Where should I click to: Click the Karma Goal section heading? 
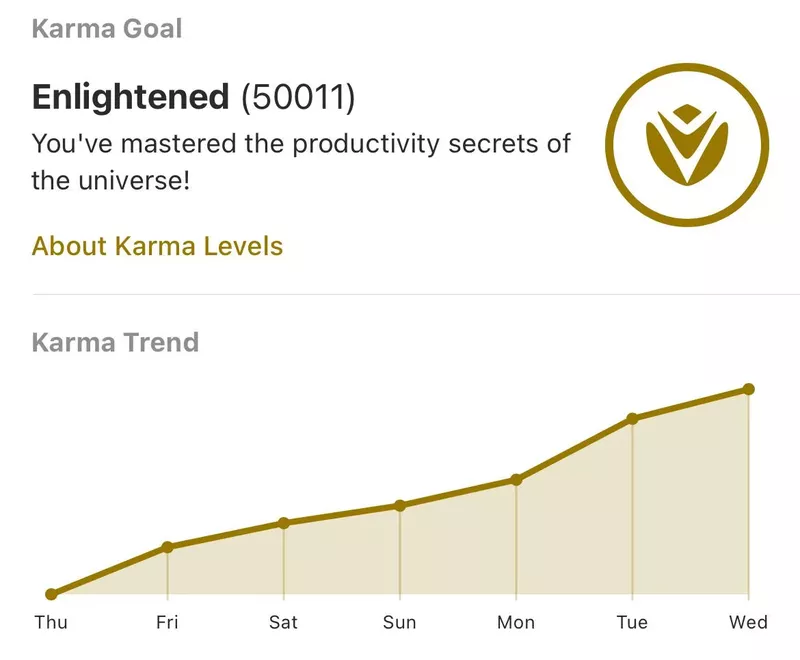click(x=107, y=28)
